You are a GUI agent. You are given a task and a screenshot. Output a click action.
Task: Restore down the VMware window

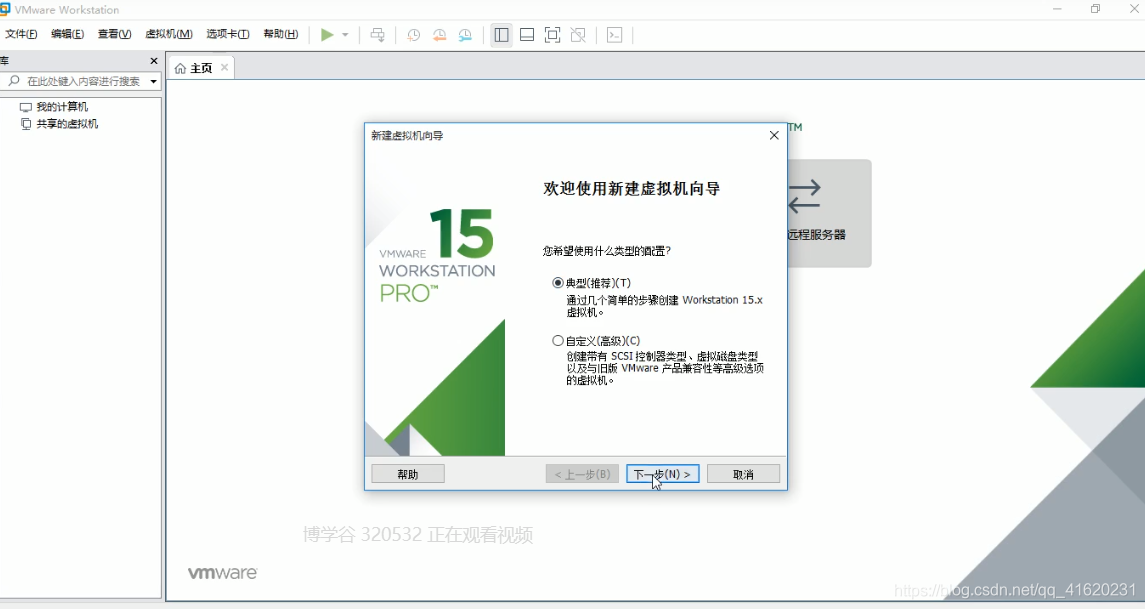(1095, 9)
